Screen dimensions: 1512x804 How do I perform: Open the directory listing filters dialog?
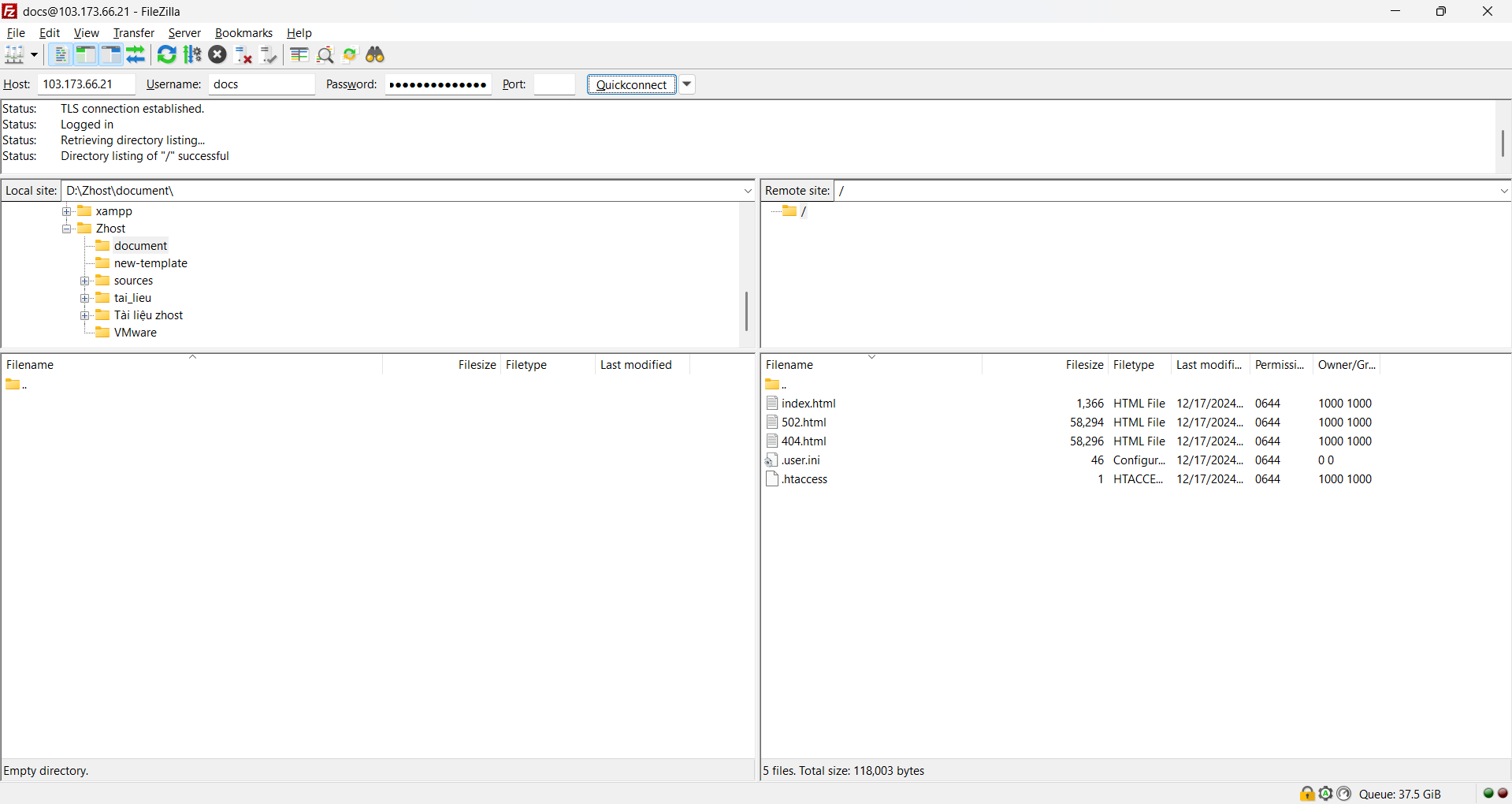(299, 54)
